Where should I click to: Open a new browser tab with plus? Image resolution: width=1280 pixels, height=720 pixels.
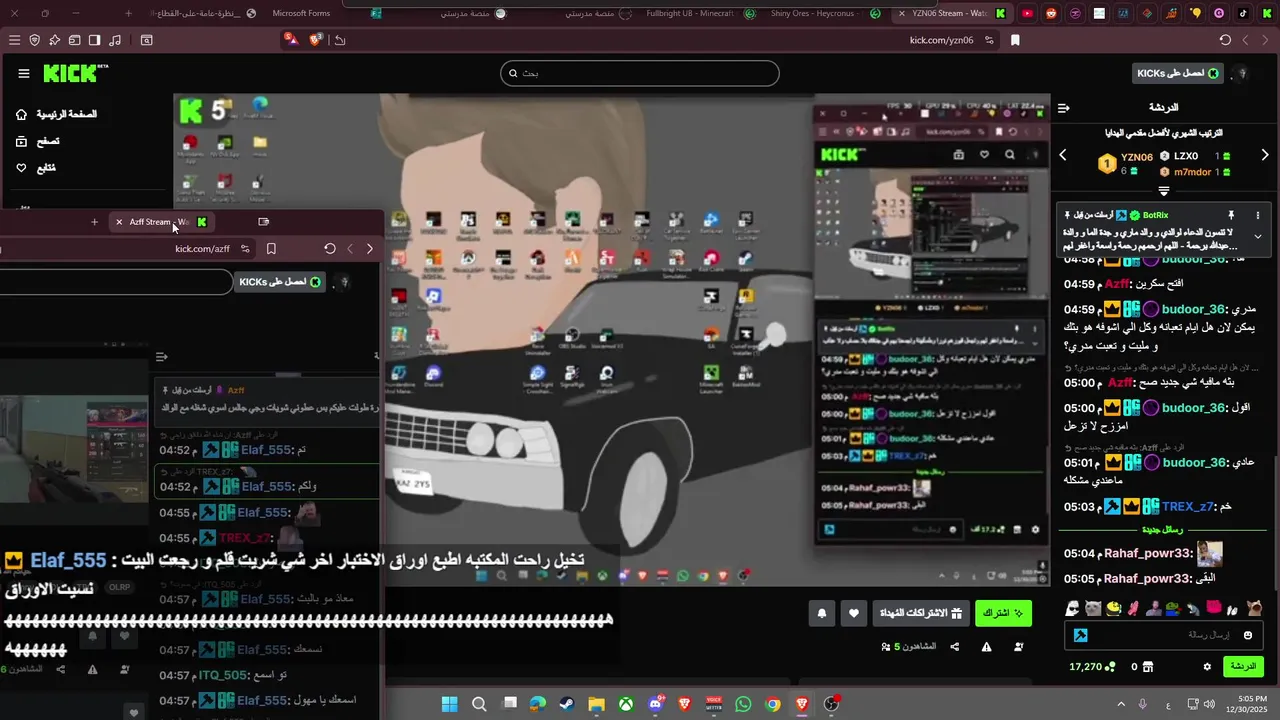tap(128, 13)
